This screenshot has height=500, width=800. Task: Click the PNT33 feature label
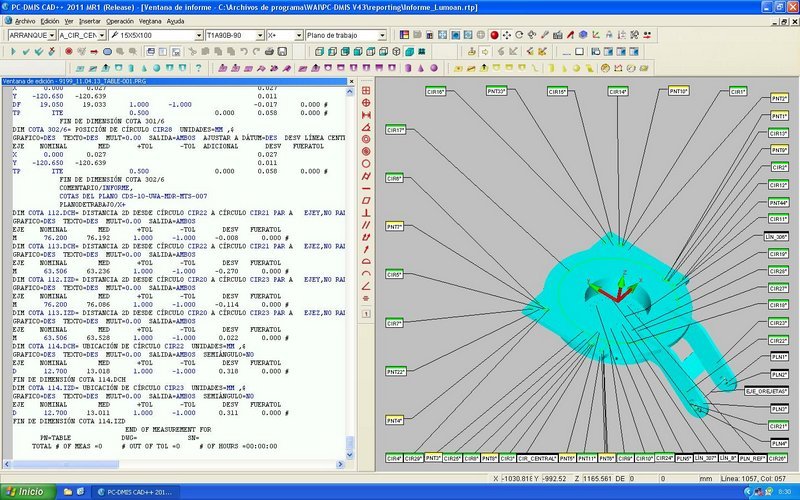[x=496, y=91]
